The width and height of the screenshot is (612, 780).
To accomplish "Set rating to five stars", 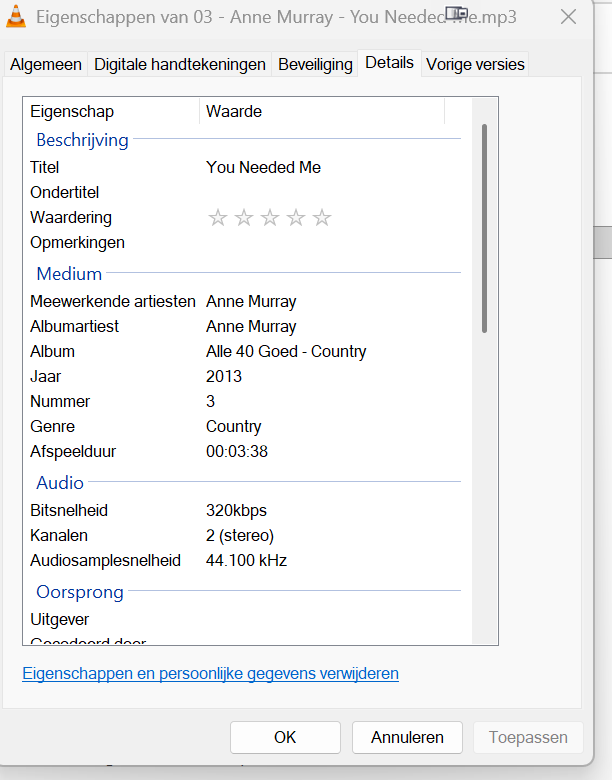I will [322, 218].
